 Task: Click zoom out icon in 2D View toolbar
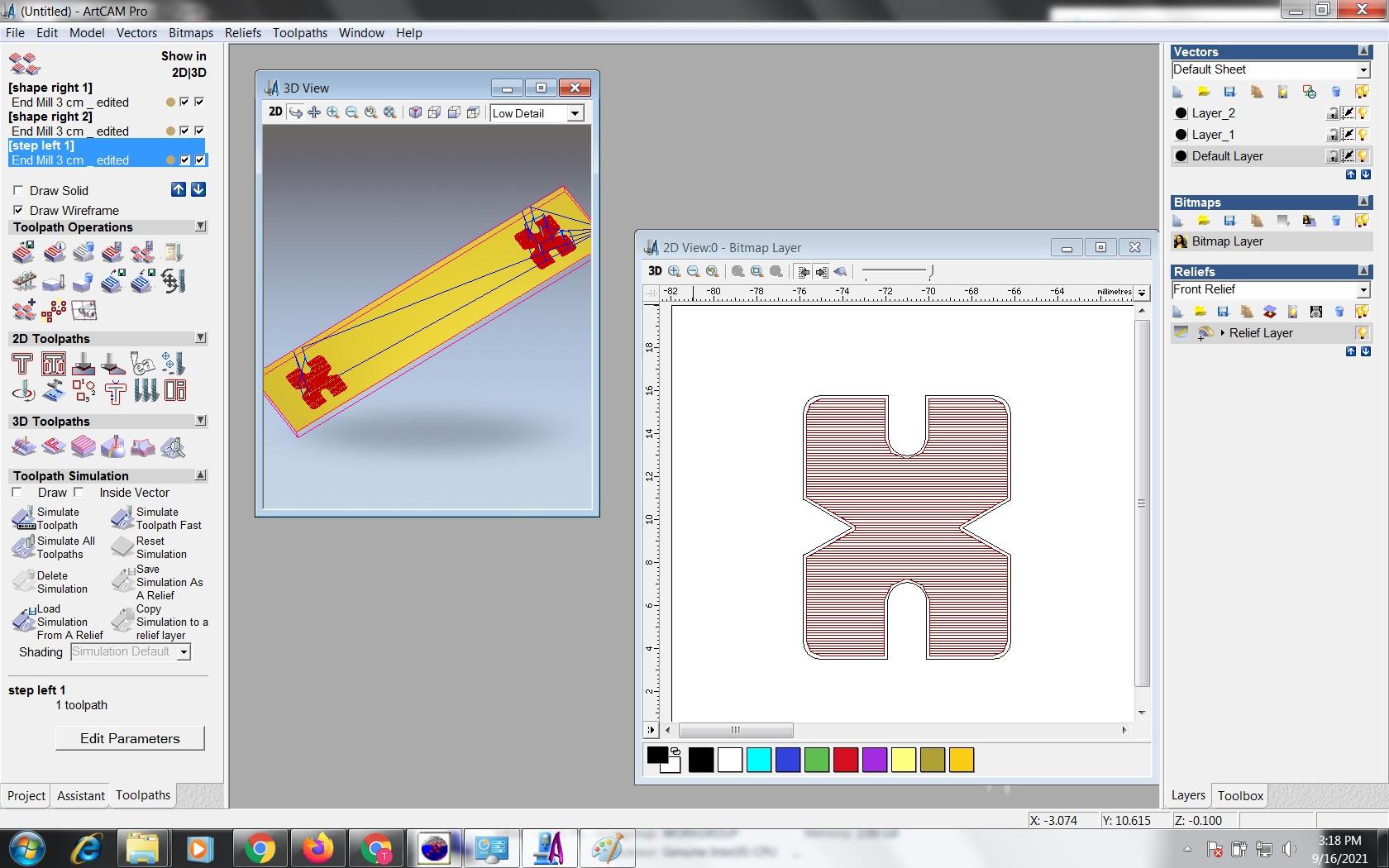(694, 271)
